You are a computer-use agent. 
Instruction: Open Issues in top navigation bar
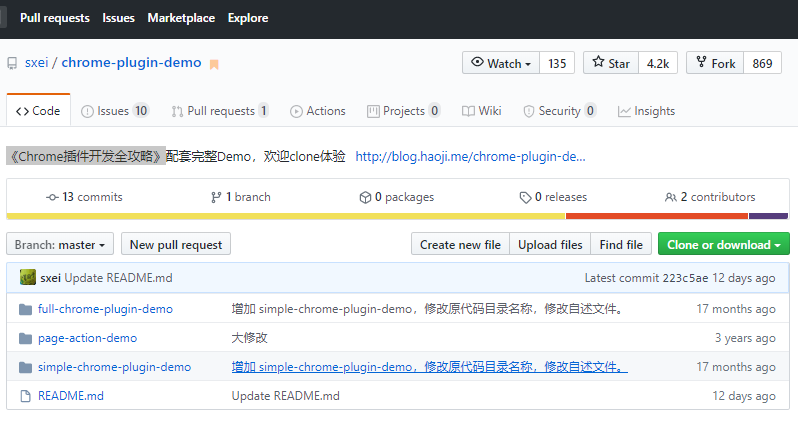click(119, 18)
